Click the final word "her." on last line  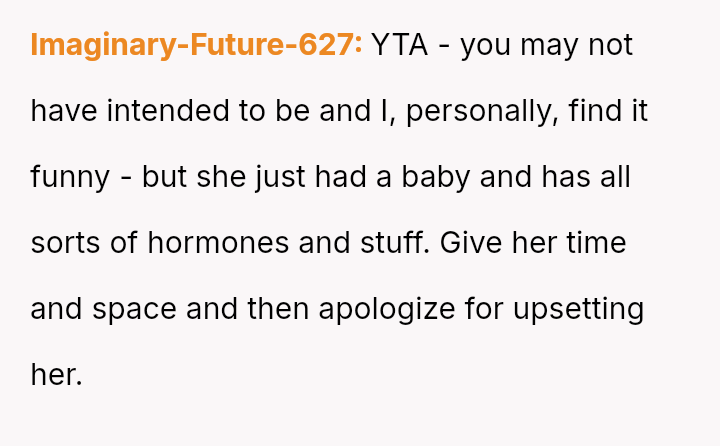point(55,375)
